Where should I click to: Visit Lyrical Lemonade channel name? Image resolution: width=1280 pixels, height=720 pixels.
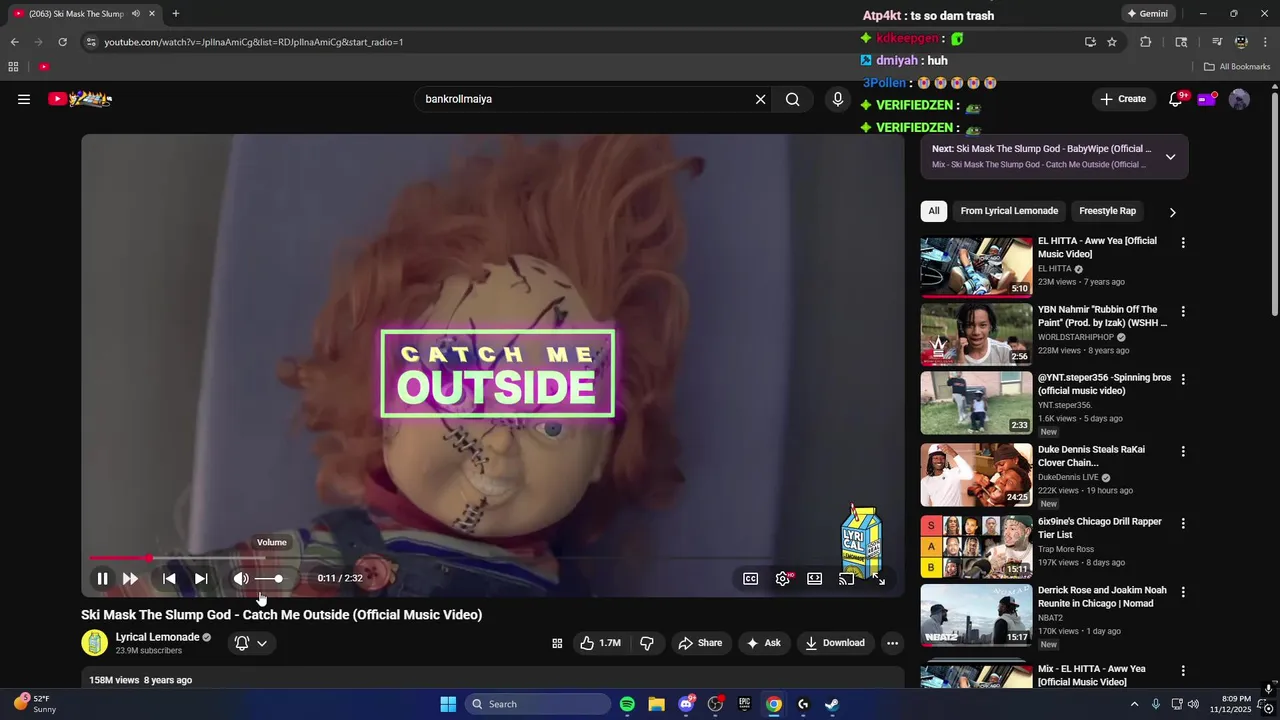pos(157,637)
